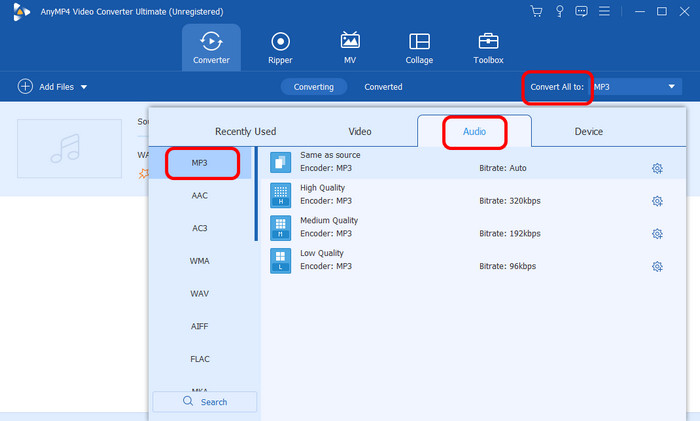Image resolution: width=700 pixels, height=421 pixels.
Task: Switch to the Audio format tab
Action: [x=474, y=131]
